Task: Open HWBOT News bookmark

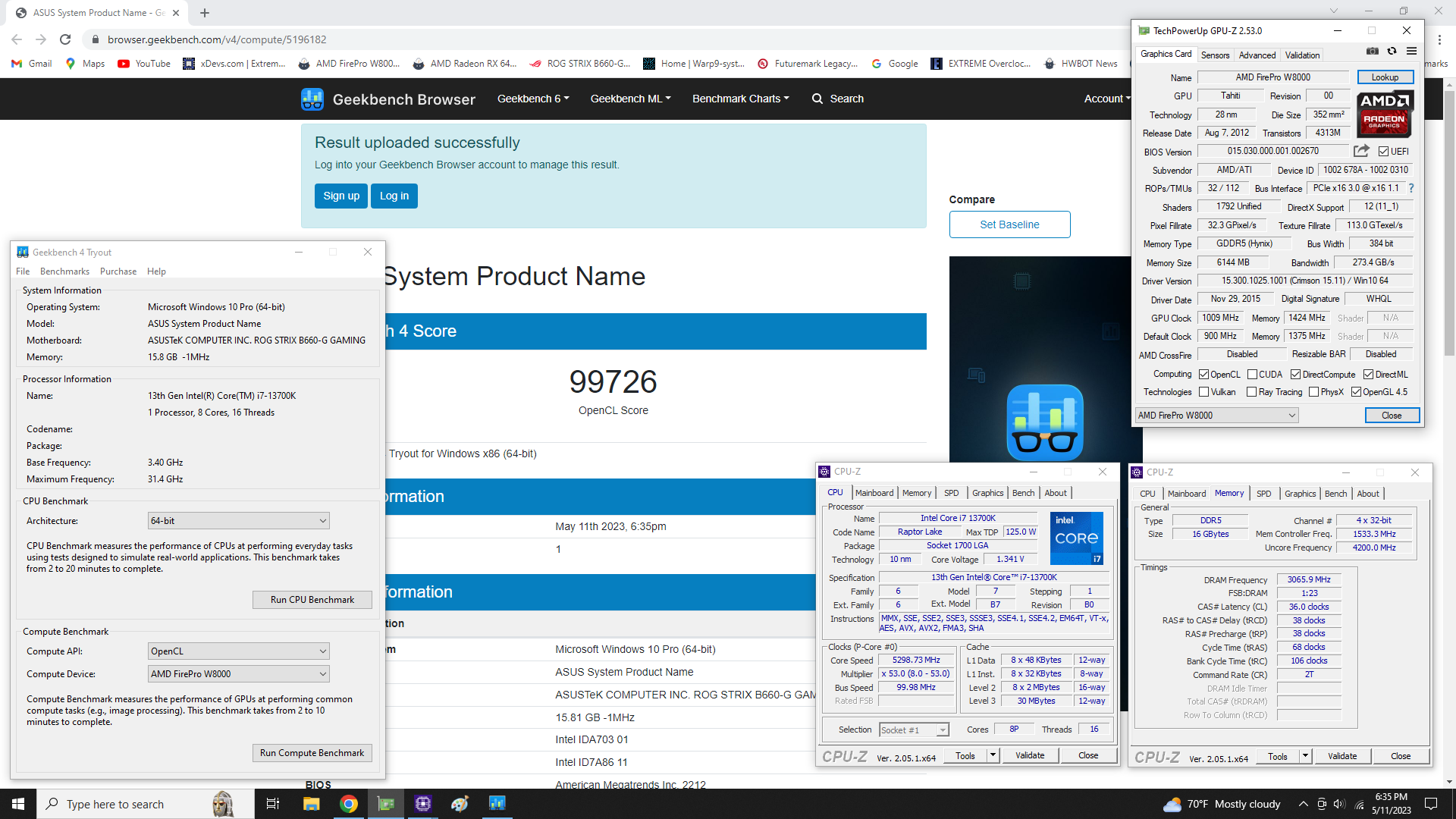Action: click(1081, 64)
